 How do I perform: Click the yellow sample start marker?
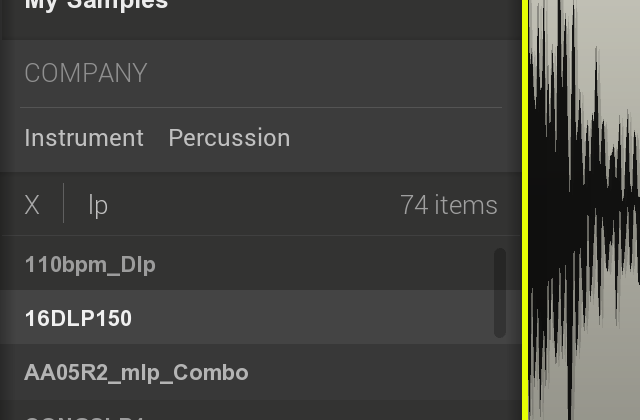525,210
